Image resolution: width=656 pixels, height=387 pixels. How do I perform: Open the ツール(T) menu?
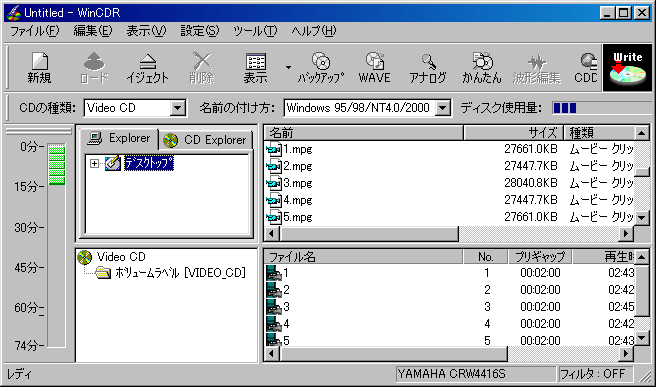255,31
